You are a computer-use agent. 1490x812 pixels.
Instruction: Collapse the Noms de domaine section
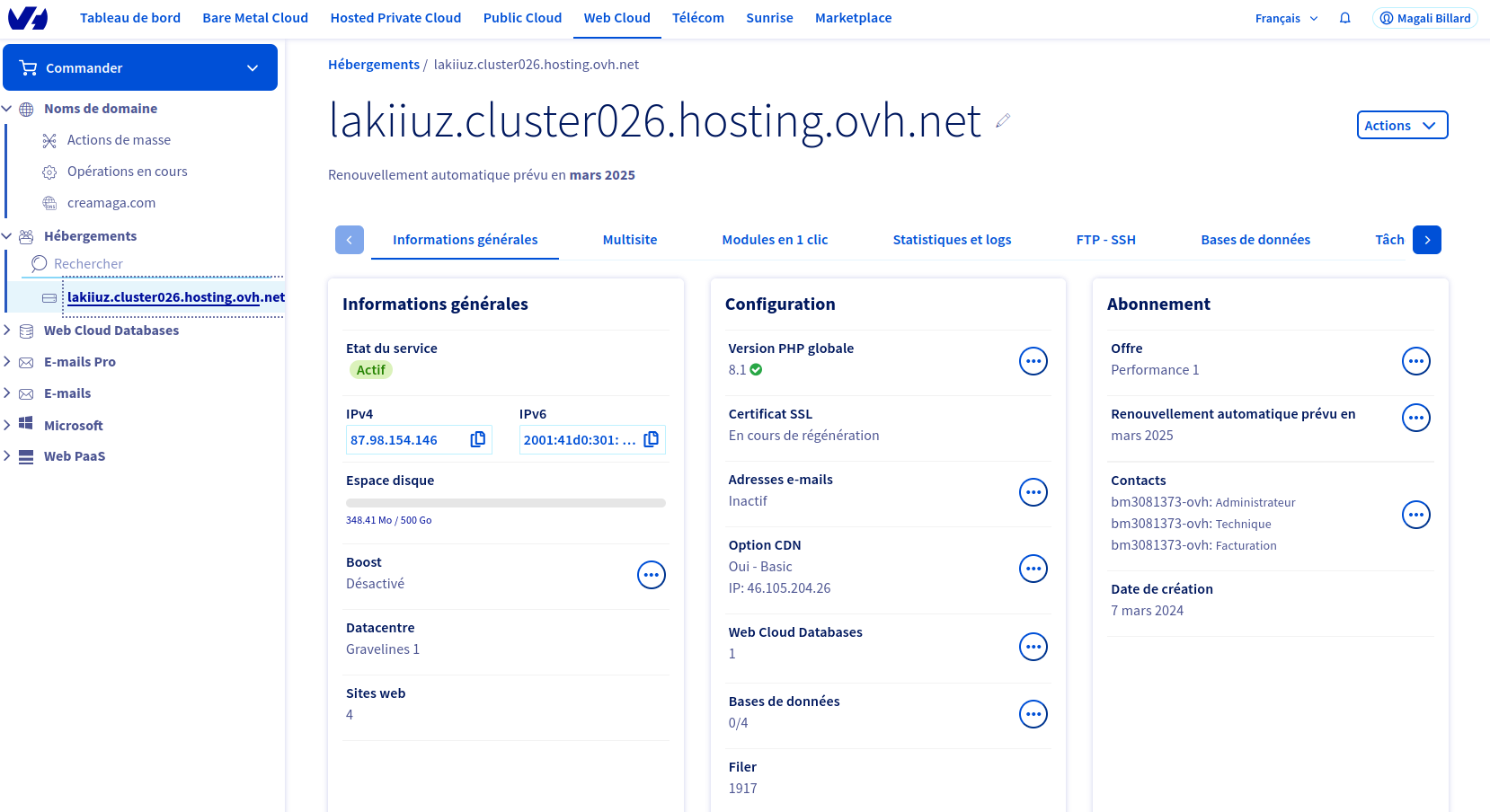pyautogui.click(x=7, y=109)
